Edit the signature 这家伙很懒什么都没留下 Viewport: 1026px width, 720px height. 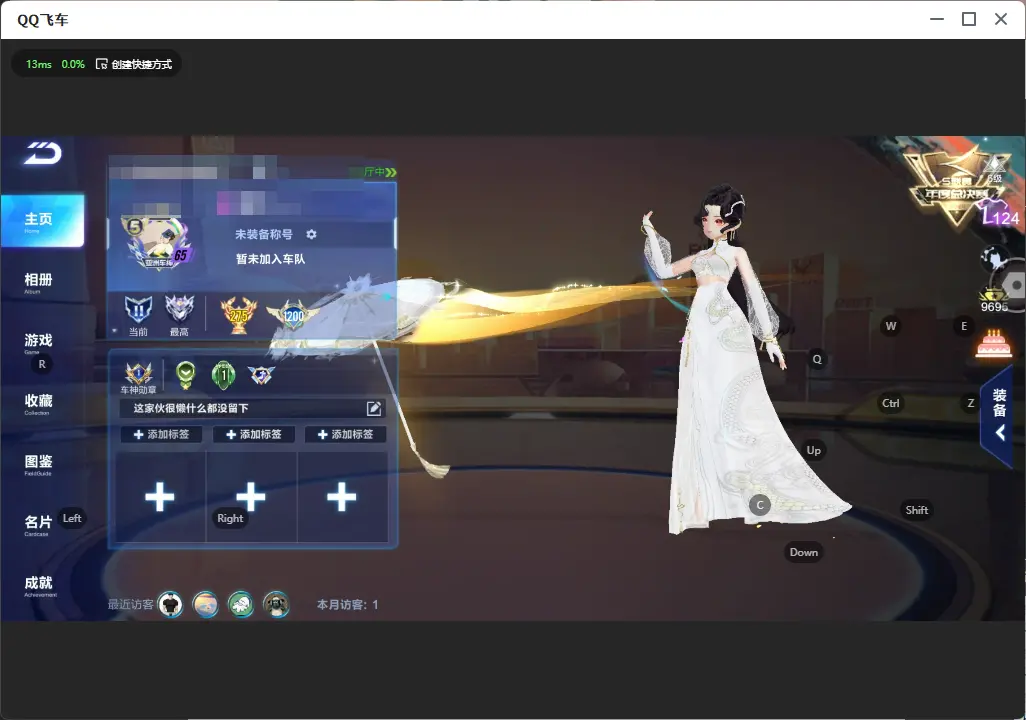click(374, 408)
